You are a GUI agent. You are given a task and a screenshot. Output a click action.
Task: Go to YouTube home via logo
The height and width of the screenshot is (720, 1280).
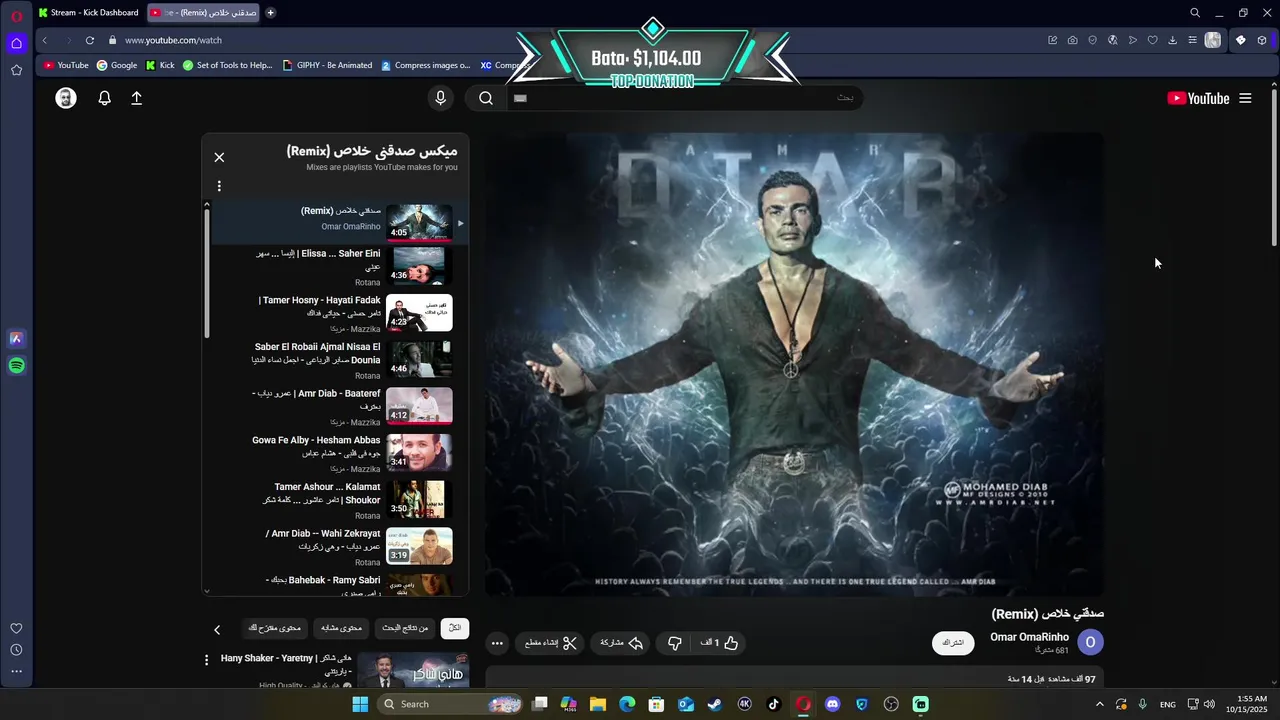(1198, 98)
